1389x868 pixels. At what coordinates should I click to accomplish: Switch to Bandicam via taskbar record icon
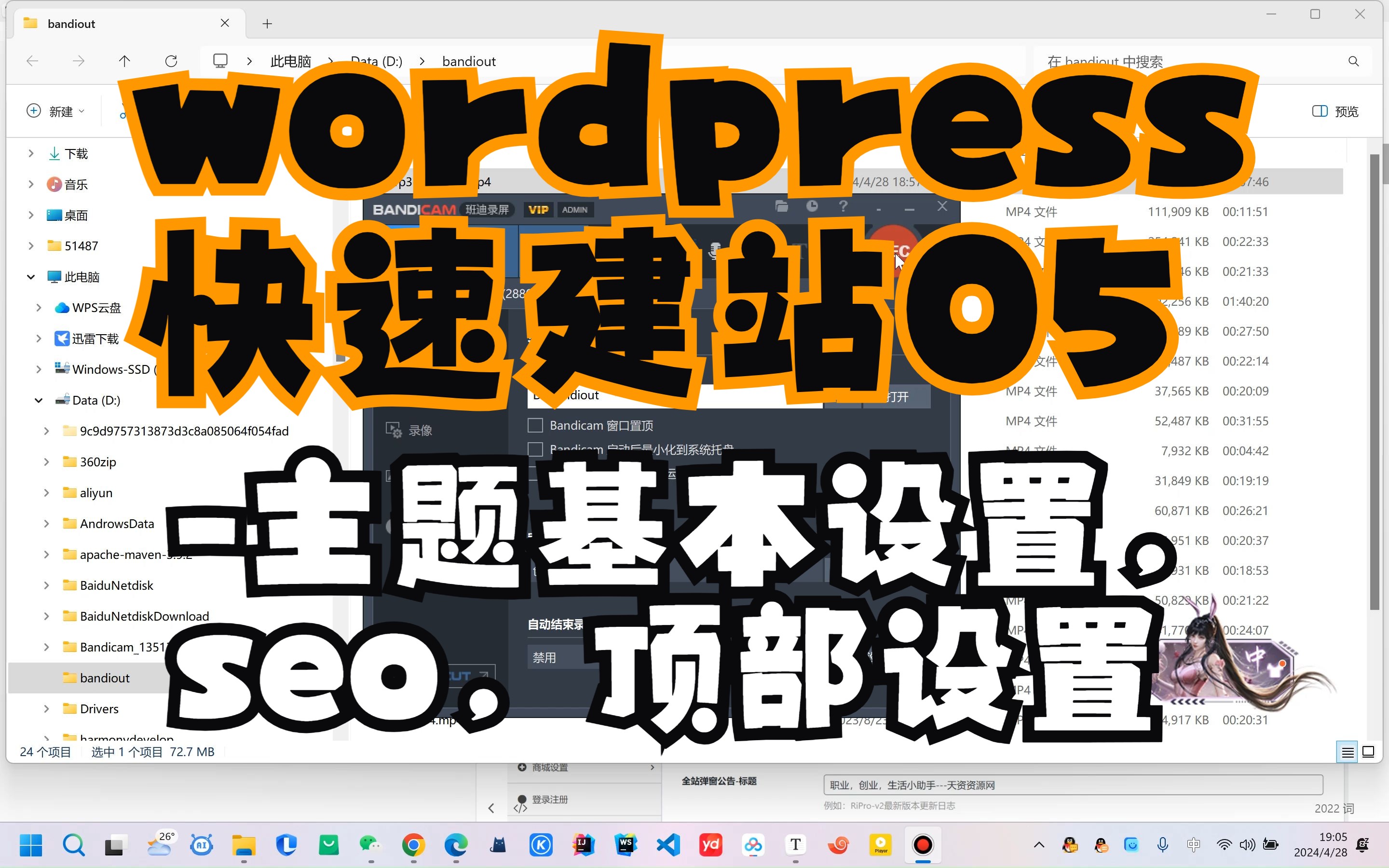click(923, 845)
